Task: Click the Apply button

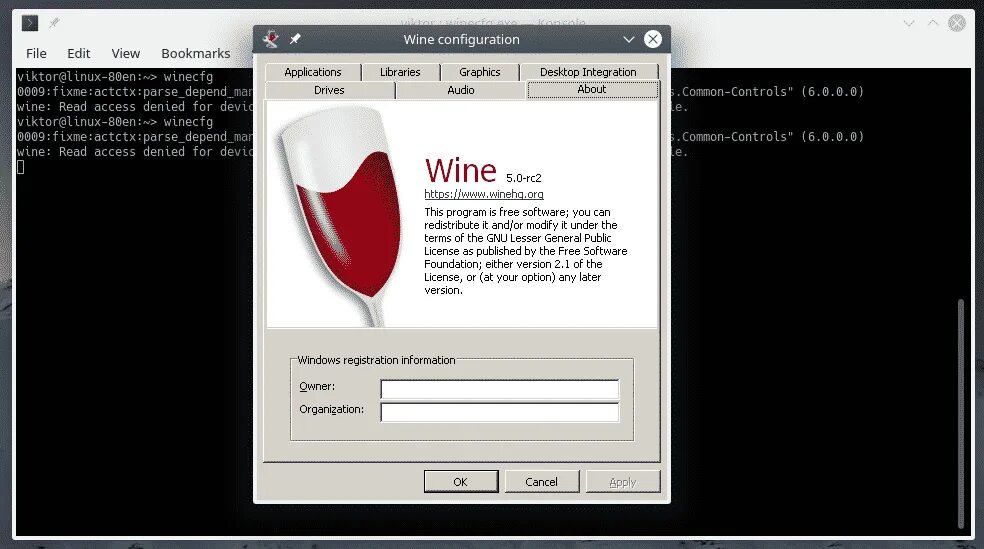Action: pyautogui.click(x=623, y=482)
